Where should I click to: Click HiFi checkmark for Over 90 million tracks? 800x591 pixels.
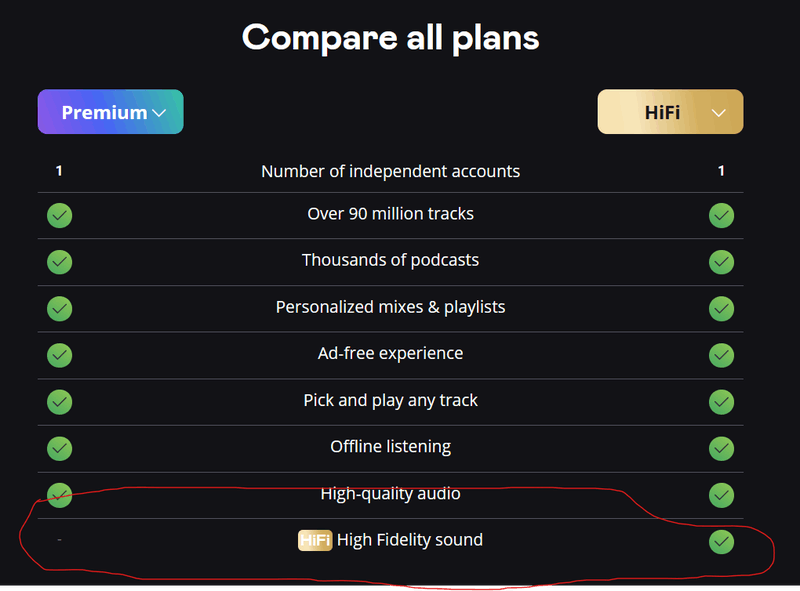click(721, 215)
